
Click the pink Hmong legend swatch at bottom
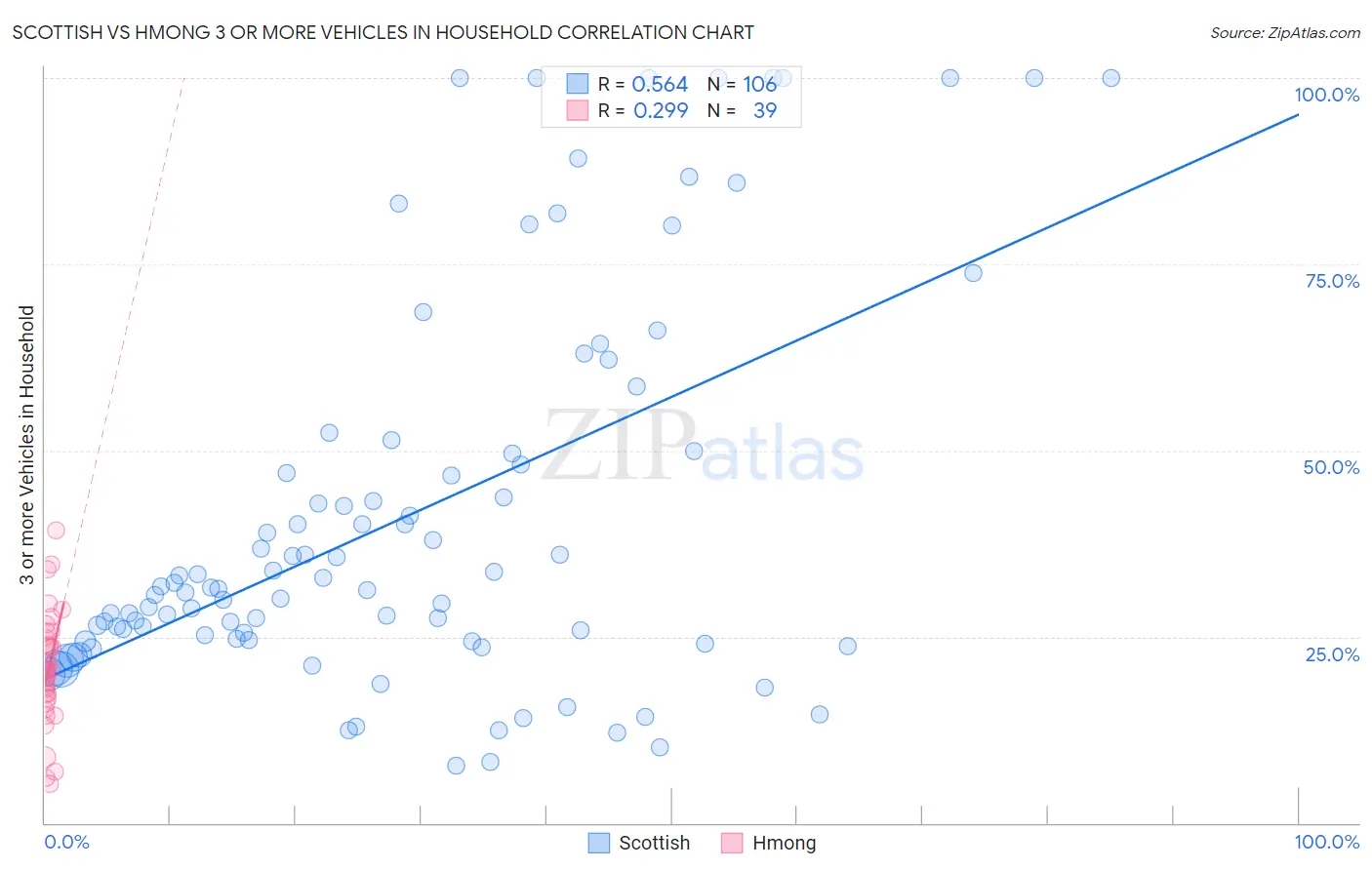pyautogui.click(x=732, y=843)
